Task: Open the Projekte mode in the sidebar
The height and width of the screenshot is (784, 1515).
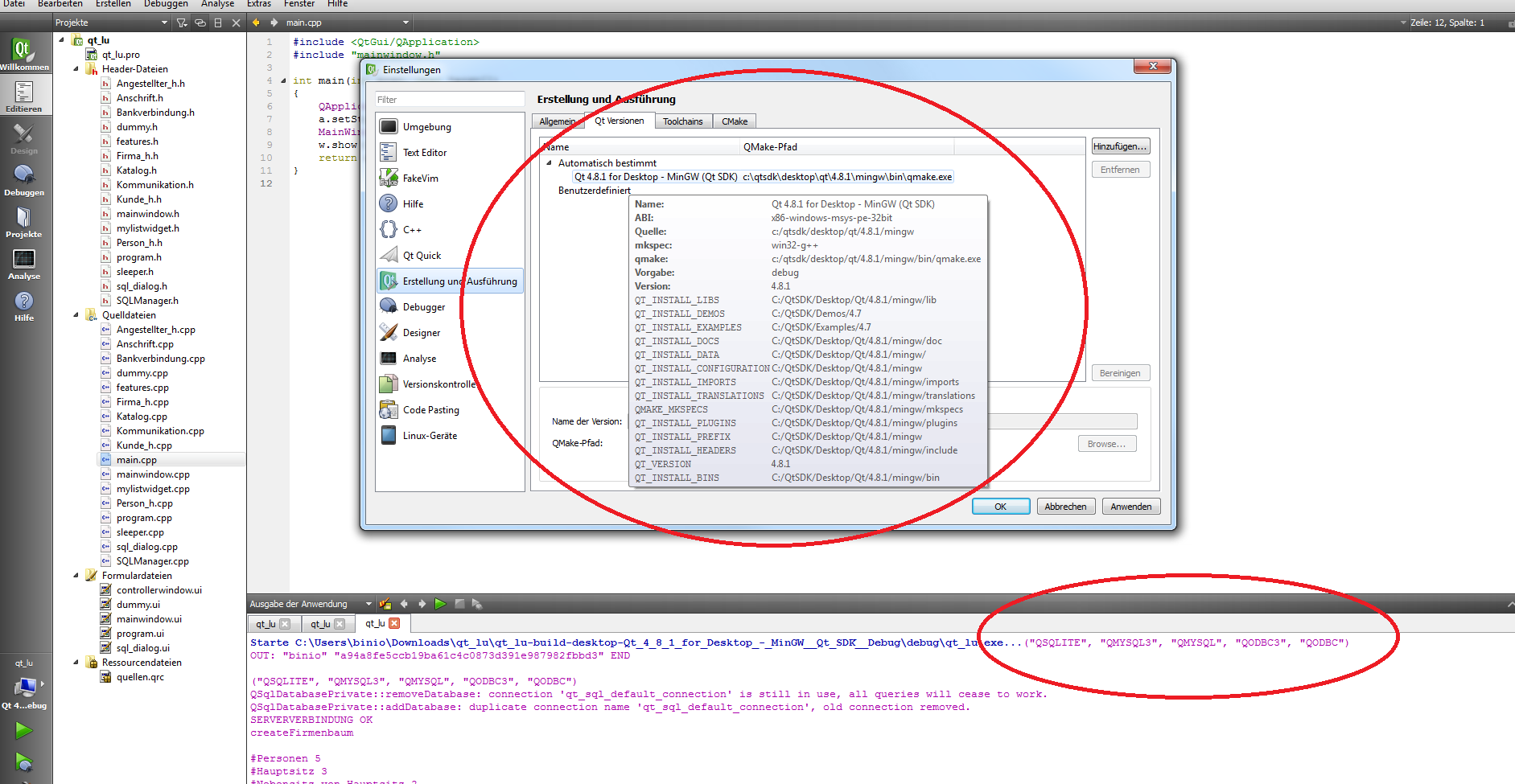Action: [x=24, y=222]
